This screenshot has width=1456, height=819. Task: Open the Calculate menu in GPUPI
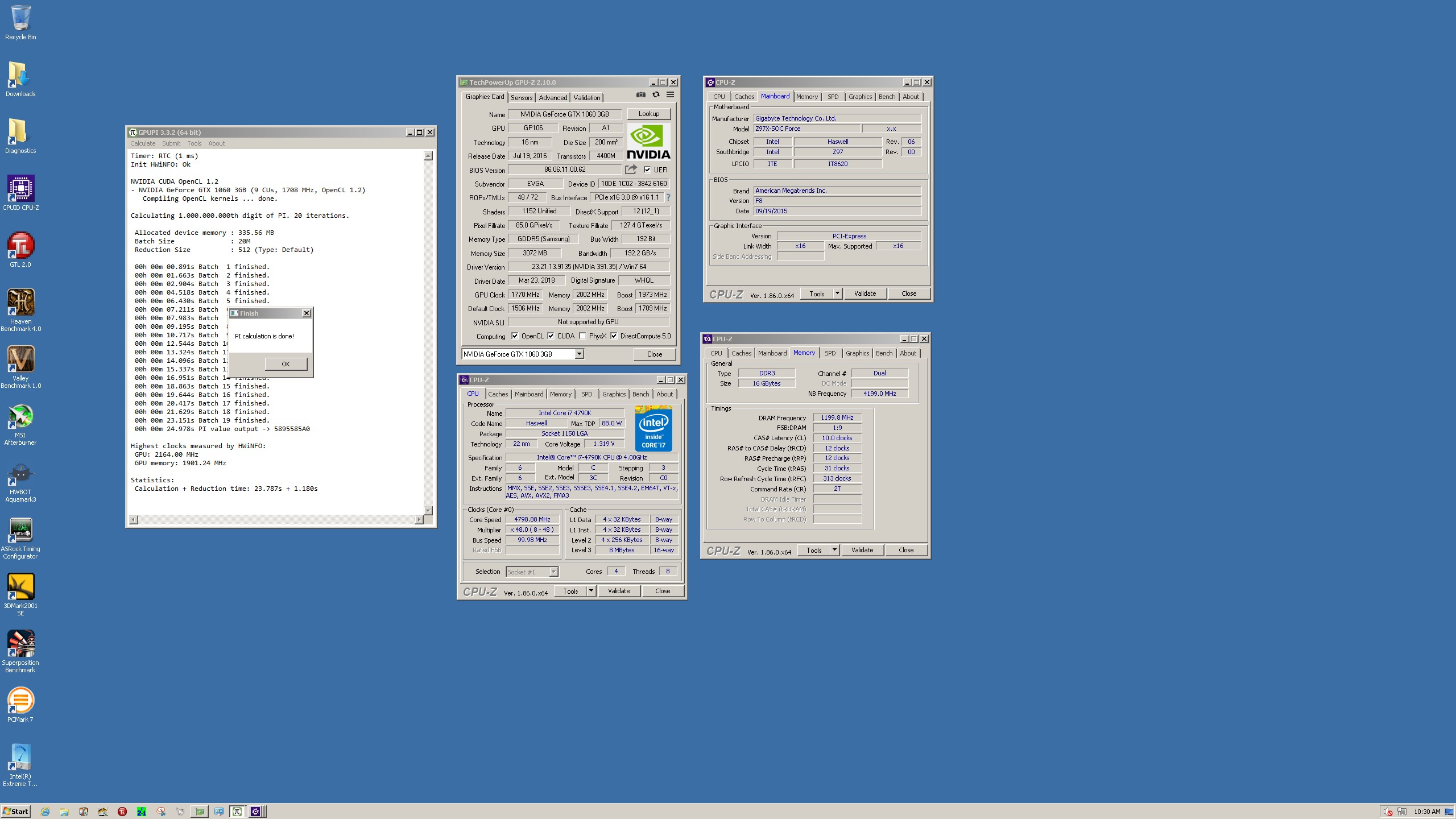click(x=143, y=143)
